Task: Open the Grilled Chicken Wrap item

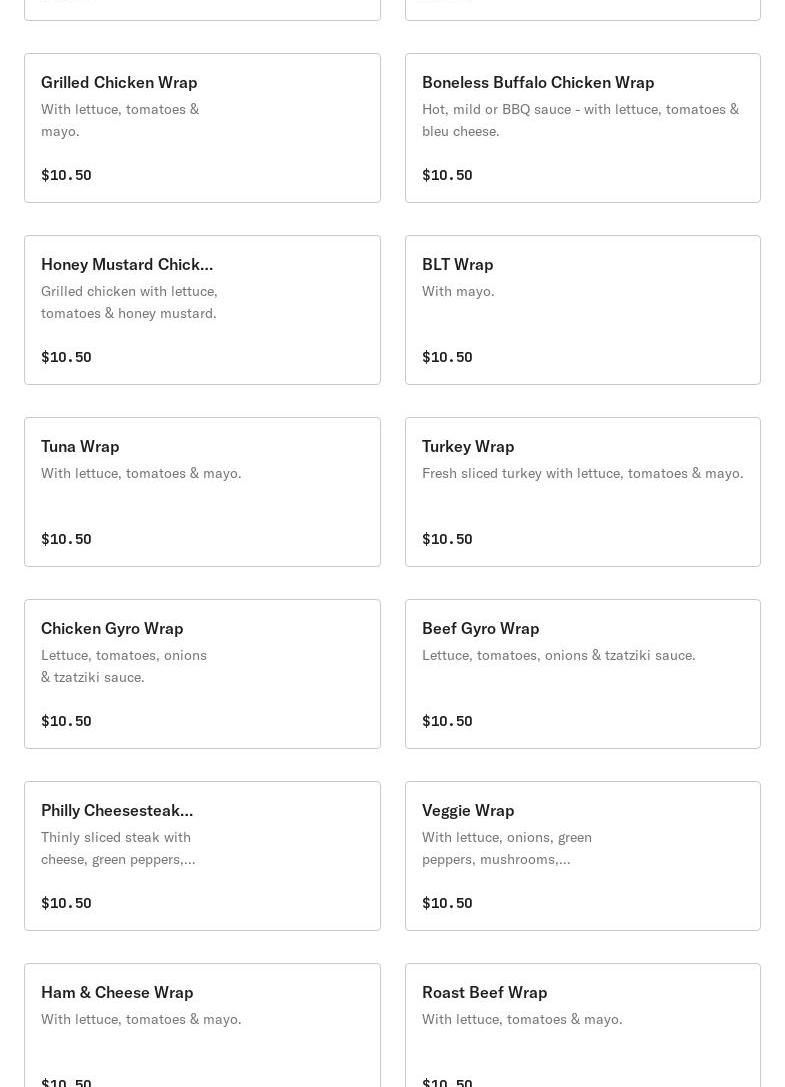Action: click(x=202, y=128)
